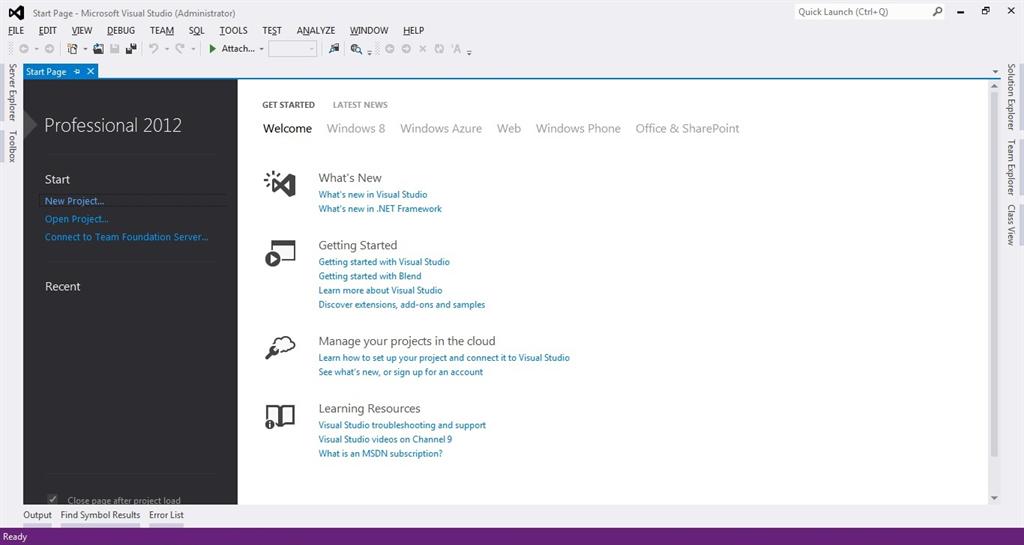Click the pin icon on Start Page tab
Image resolution: width=1024 pixels, height=545 pixels.
click(x=77, y=72)
